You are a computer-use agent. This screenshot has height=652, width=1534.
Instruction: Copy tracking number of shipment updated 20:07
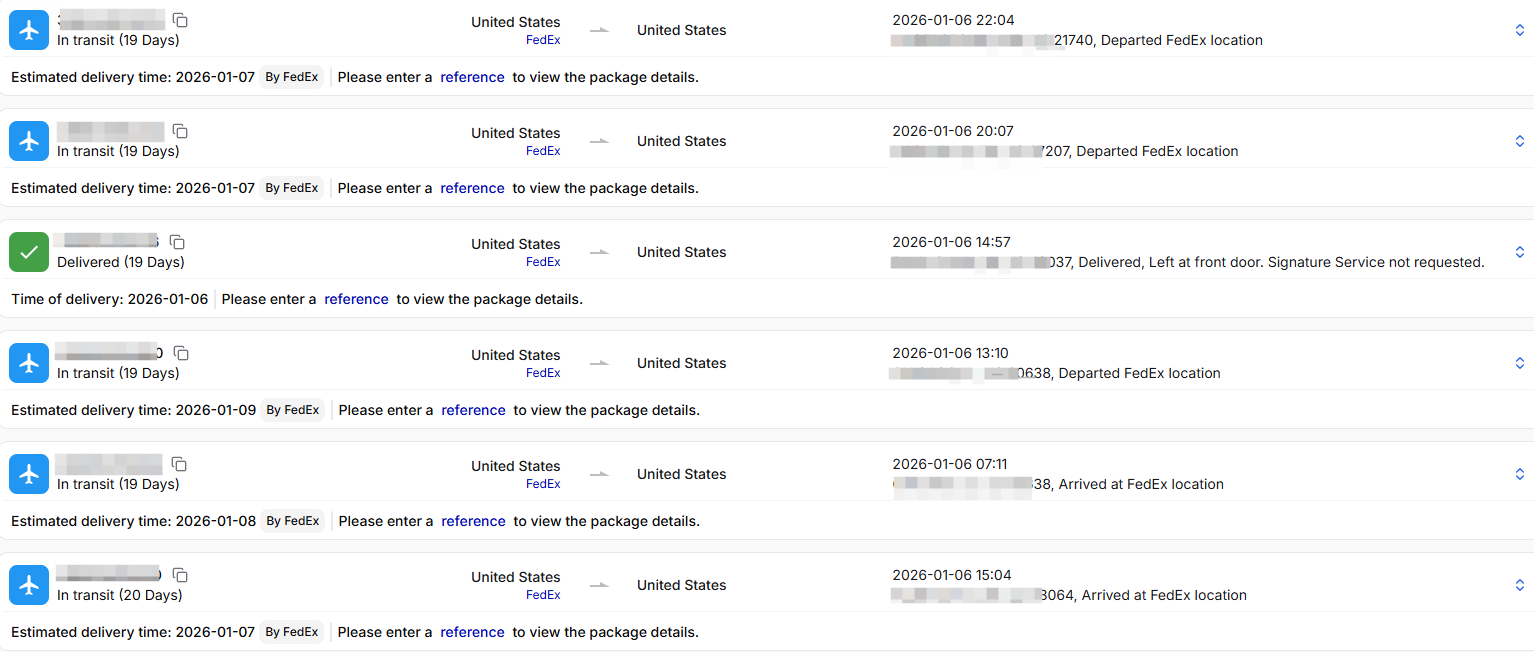pyautogui.click(x=180, y=132)
